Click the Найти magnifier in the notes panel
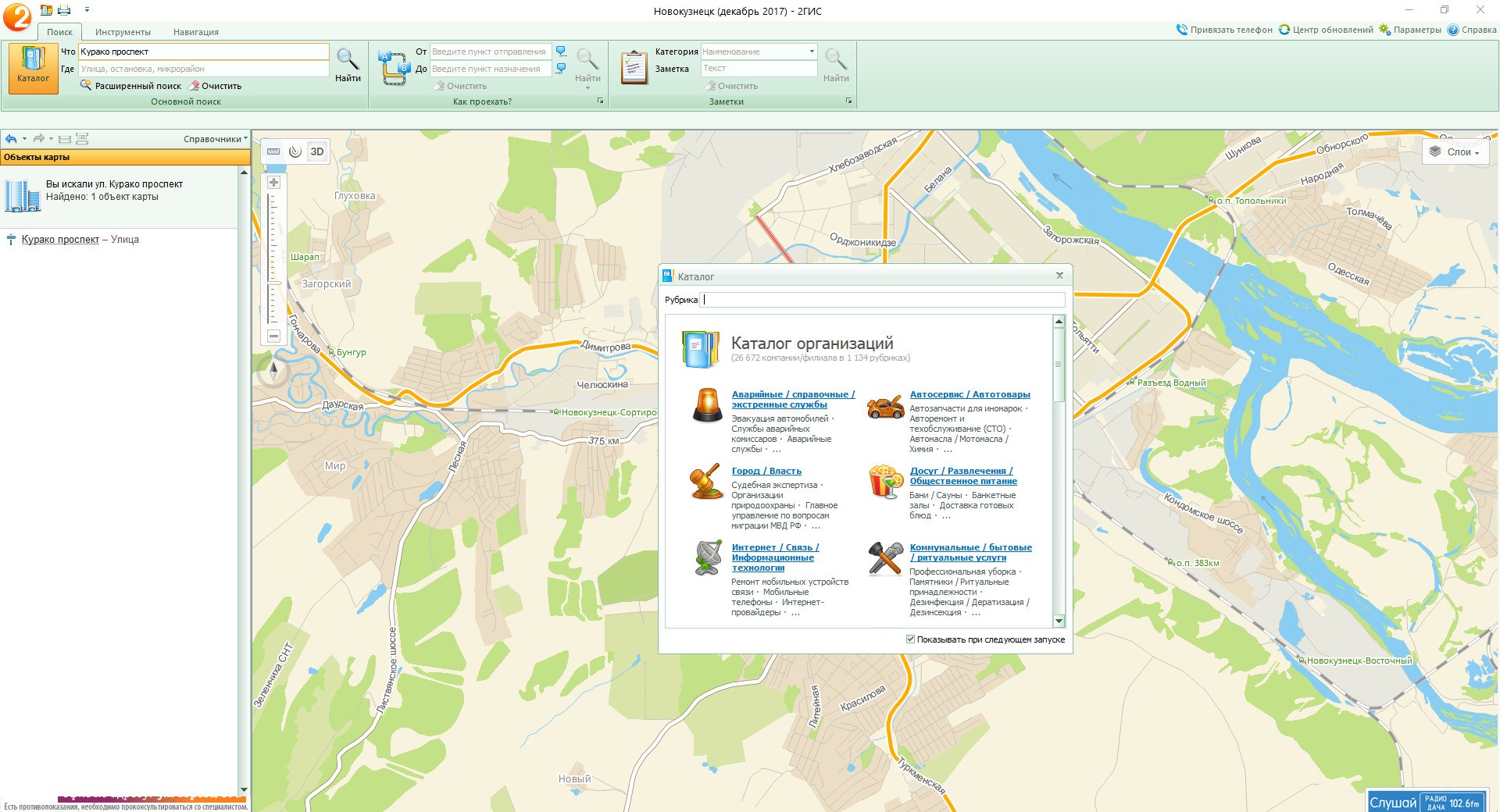Viewport: 1500px width, 812px height. coord(836,65)
